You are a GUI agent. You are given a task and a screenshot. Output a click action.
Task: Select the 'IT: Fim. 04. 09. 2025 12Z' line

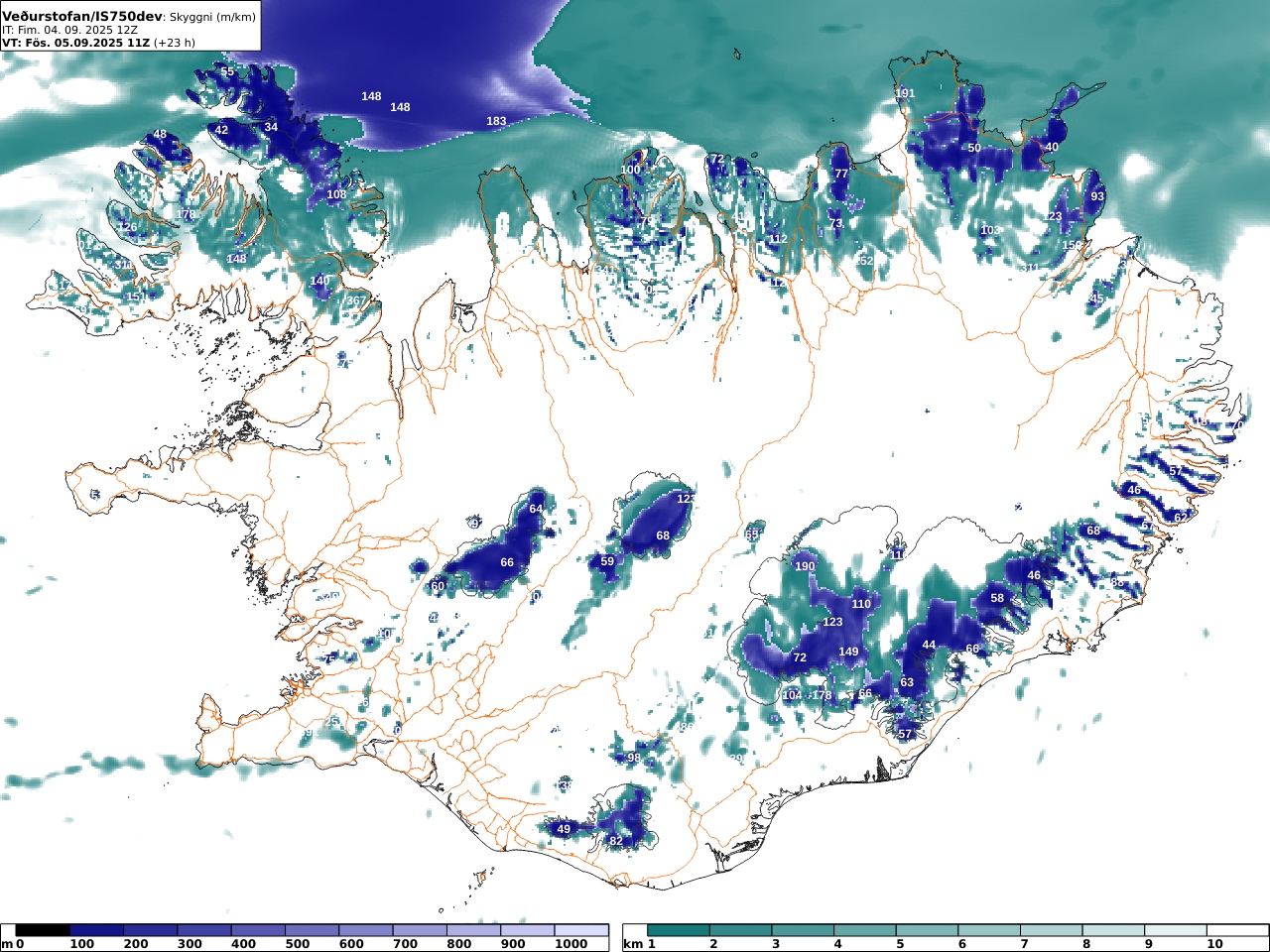(x=69, y=31)
